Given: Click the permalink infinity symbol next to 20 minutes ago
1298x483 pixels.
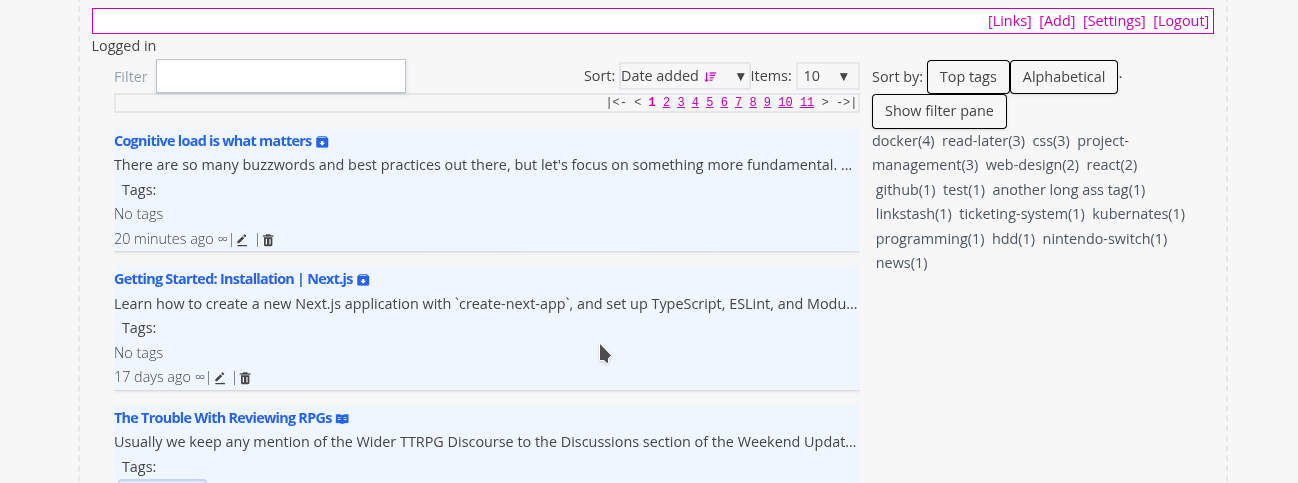Looking at the screenshot, I should click(222, 239).
